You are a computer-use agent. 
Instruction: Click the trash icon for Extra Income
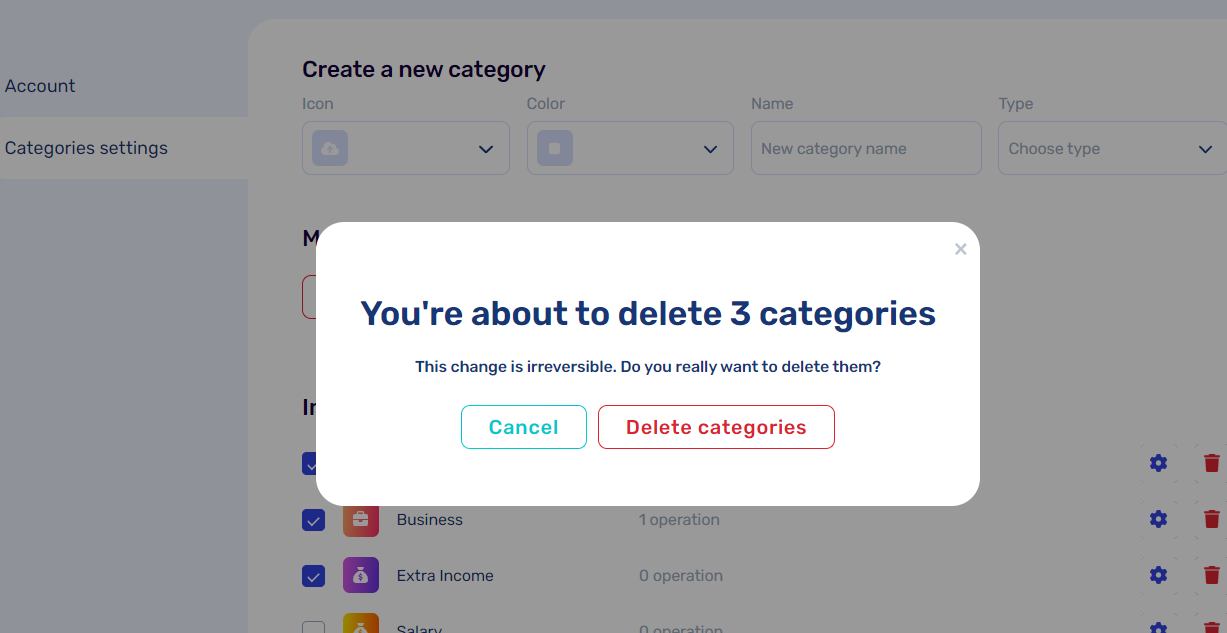pos(1211,575)
